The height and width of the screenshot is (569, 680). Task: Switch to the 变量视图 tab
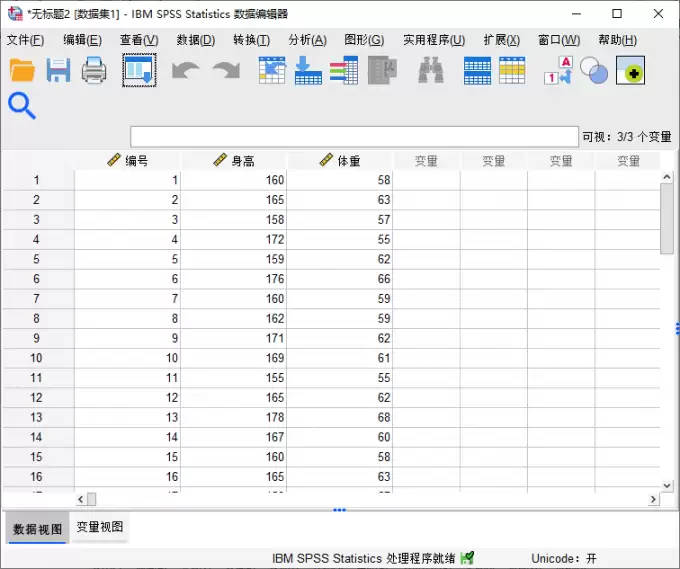100,527
